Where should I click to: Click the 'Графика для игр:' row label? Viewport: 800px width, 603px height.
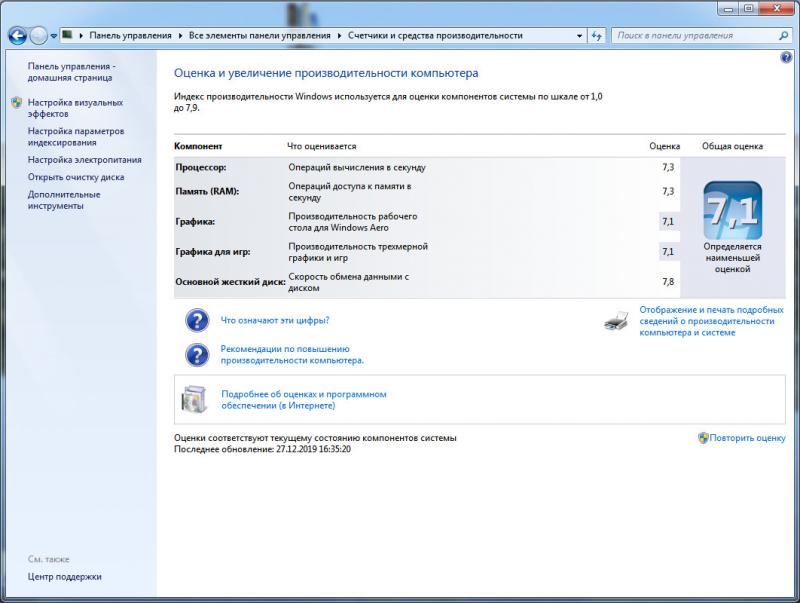click(213, 252)
